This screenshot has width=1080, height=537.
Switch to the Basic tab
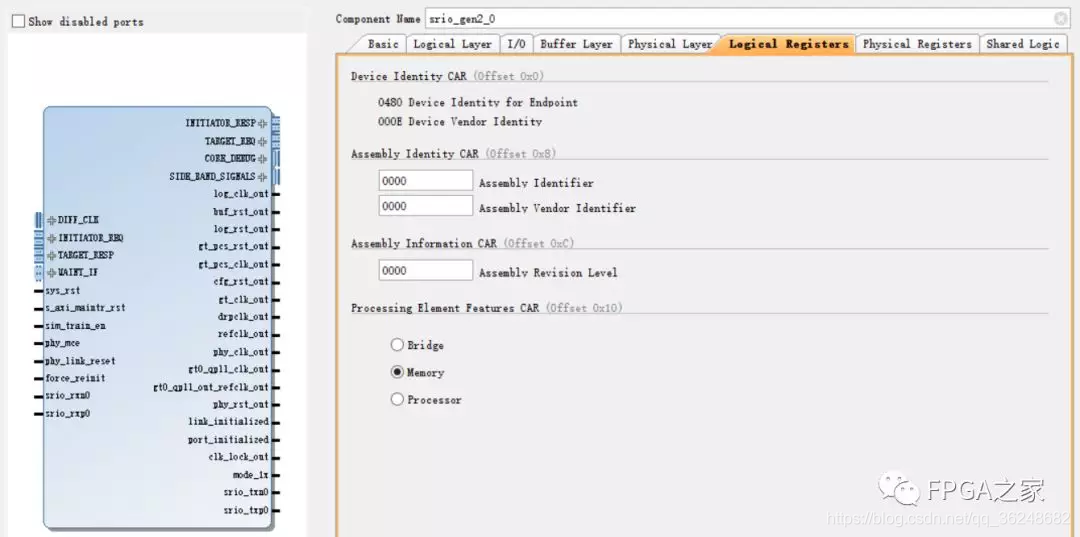point(383,44)
